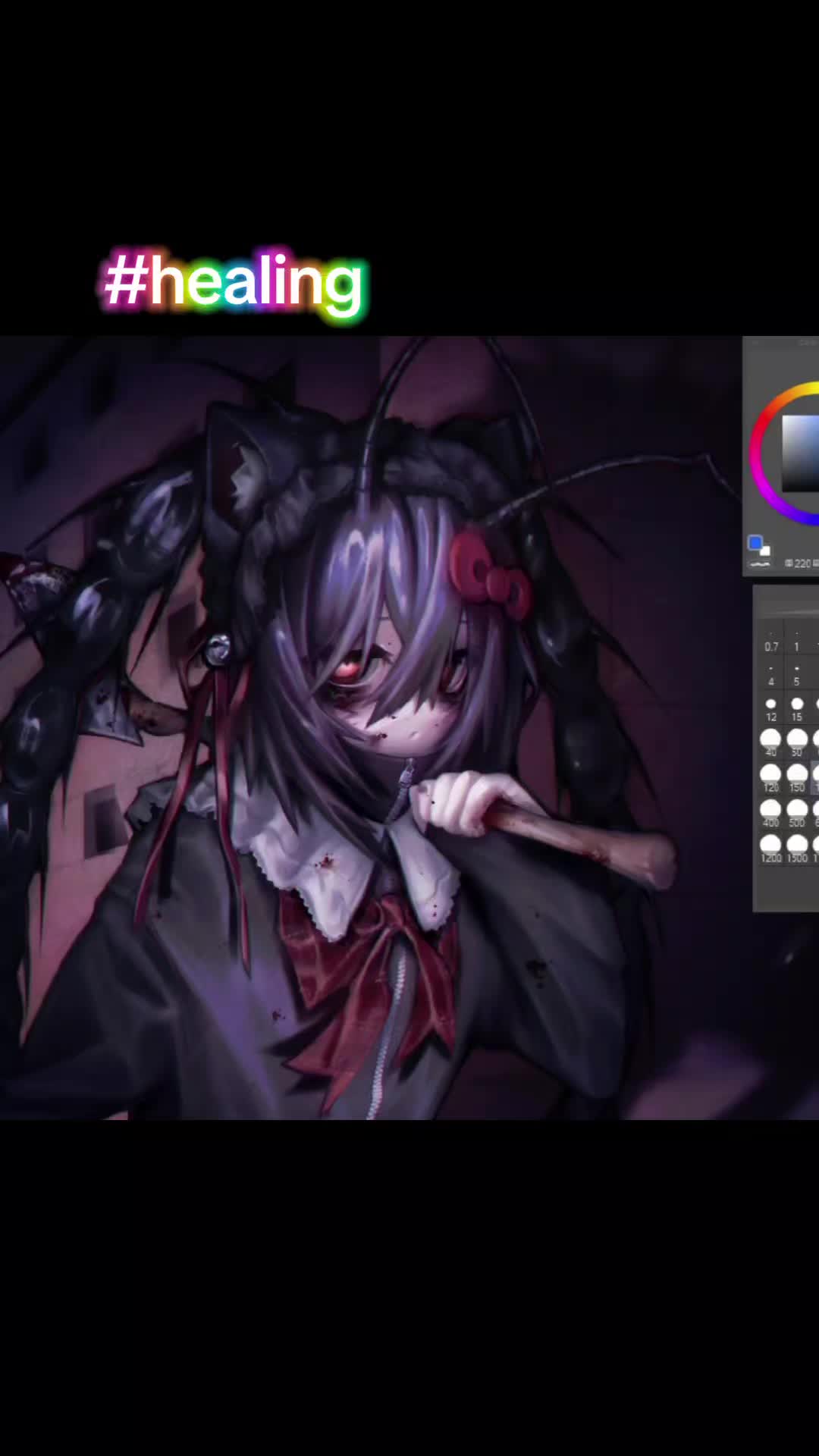Select the 0.7 brush size preset
Viewport: 819px width, 1456px height.
coord(771,641)
